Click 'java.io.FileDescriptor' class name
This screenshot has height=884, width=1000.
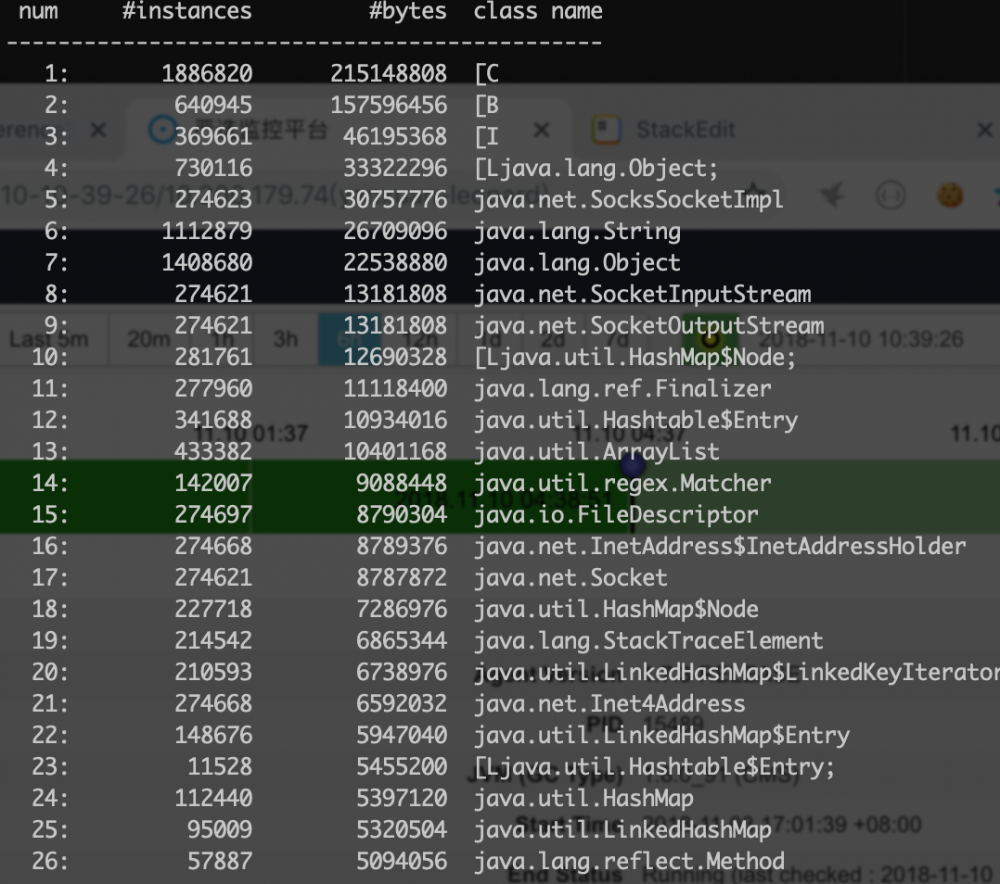[x=616, y=515]
